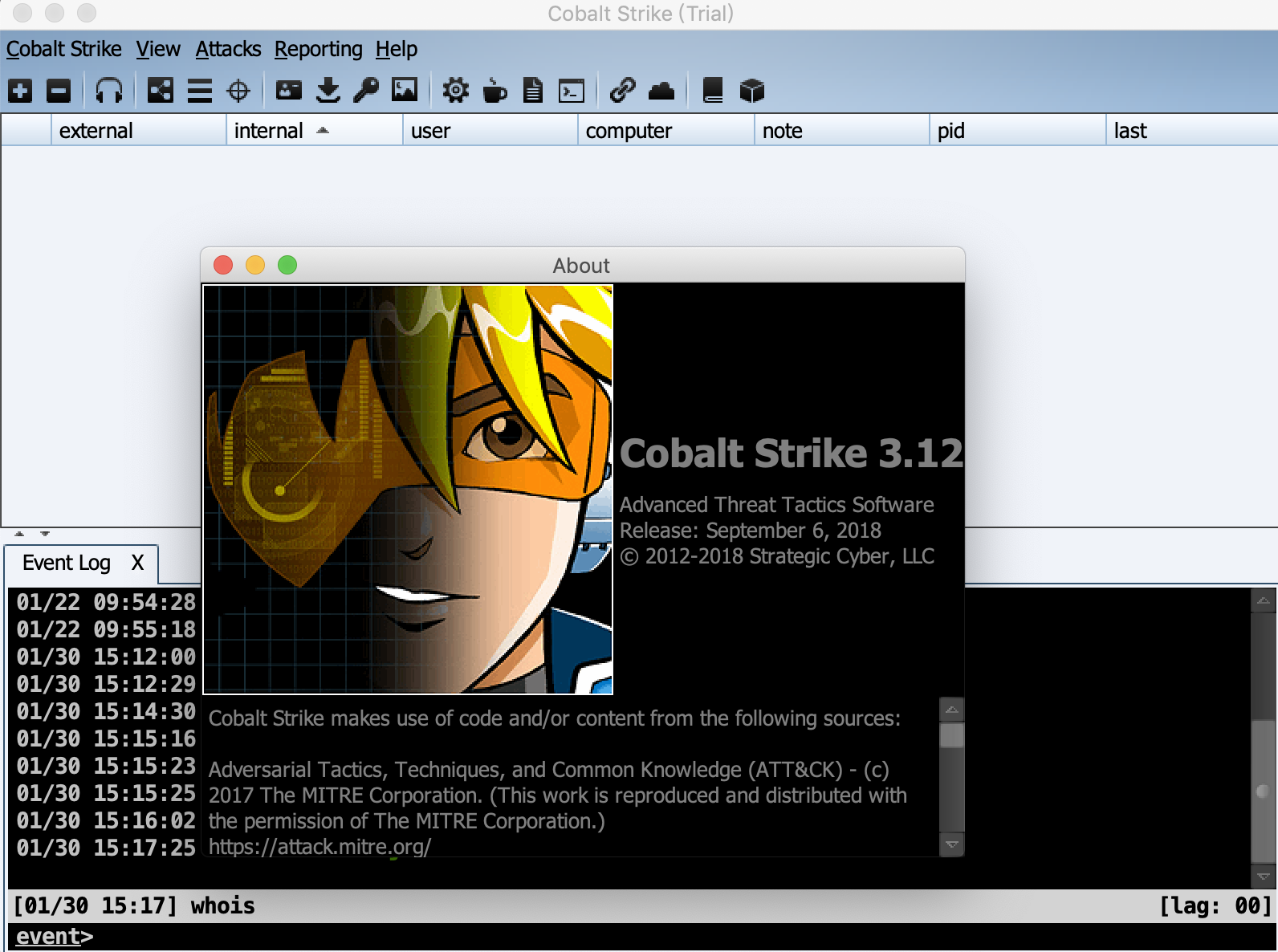Image resolution: width=1278 pixels, height=952 pixels.
Task: Click the coffee cup Java applet attack icon
Action: click(495, 91)
